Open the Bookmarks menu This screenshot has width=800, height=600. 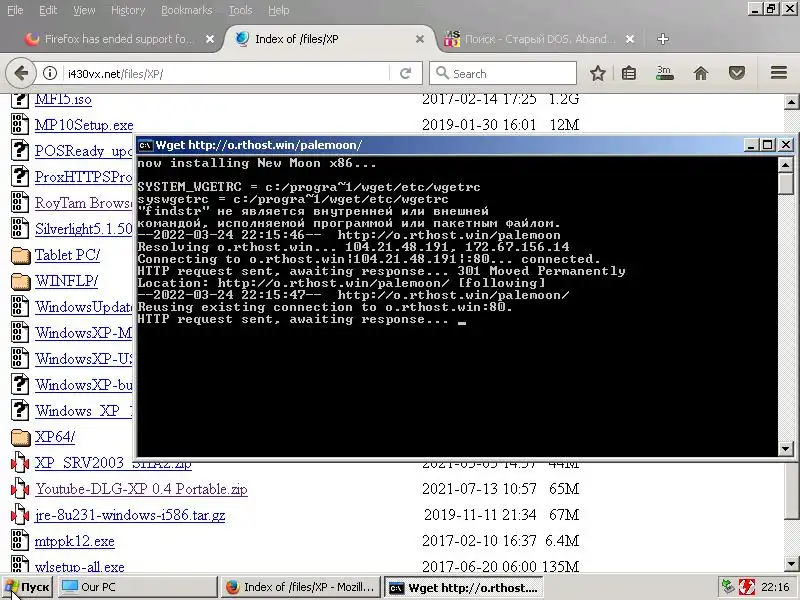[x=186, y=10]
